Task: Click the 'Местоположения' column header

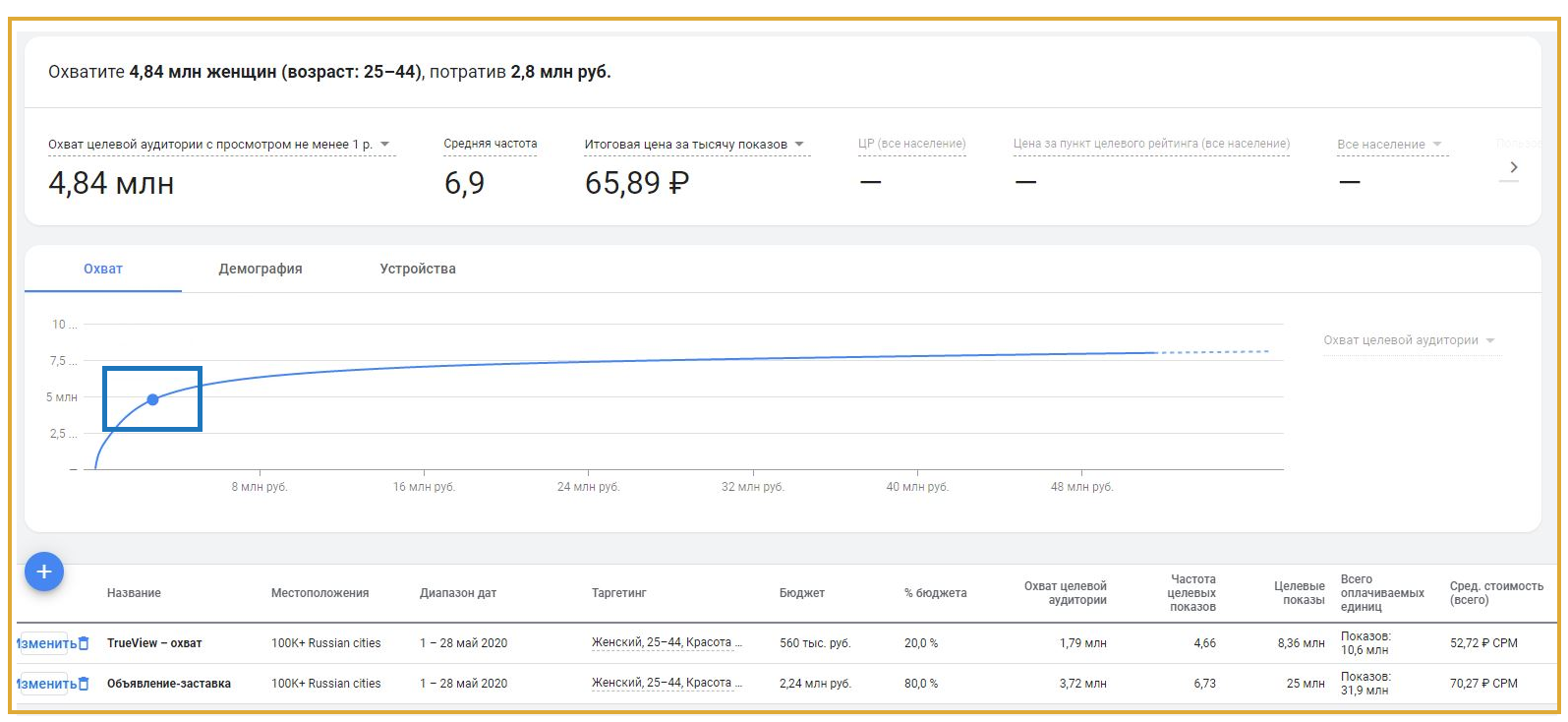Action: [x=320, y=593]
